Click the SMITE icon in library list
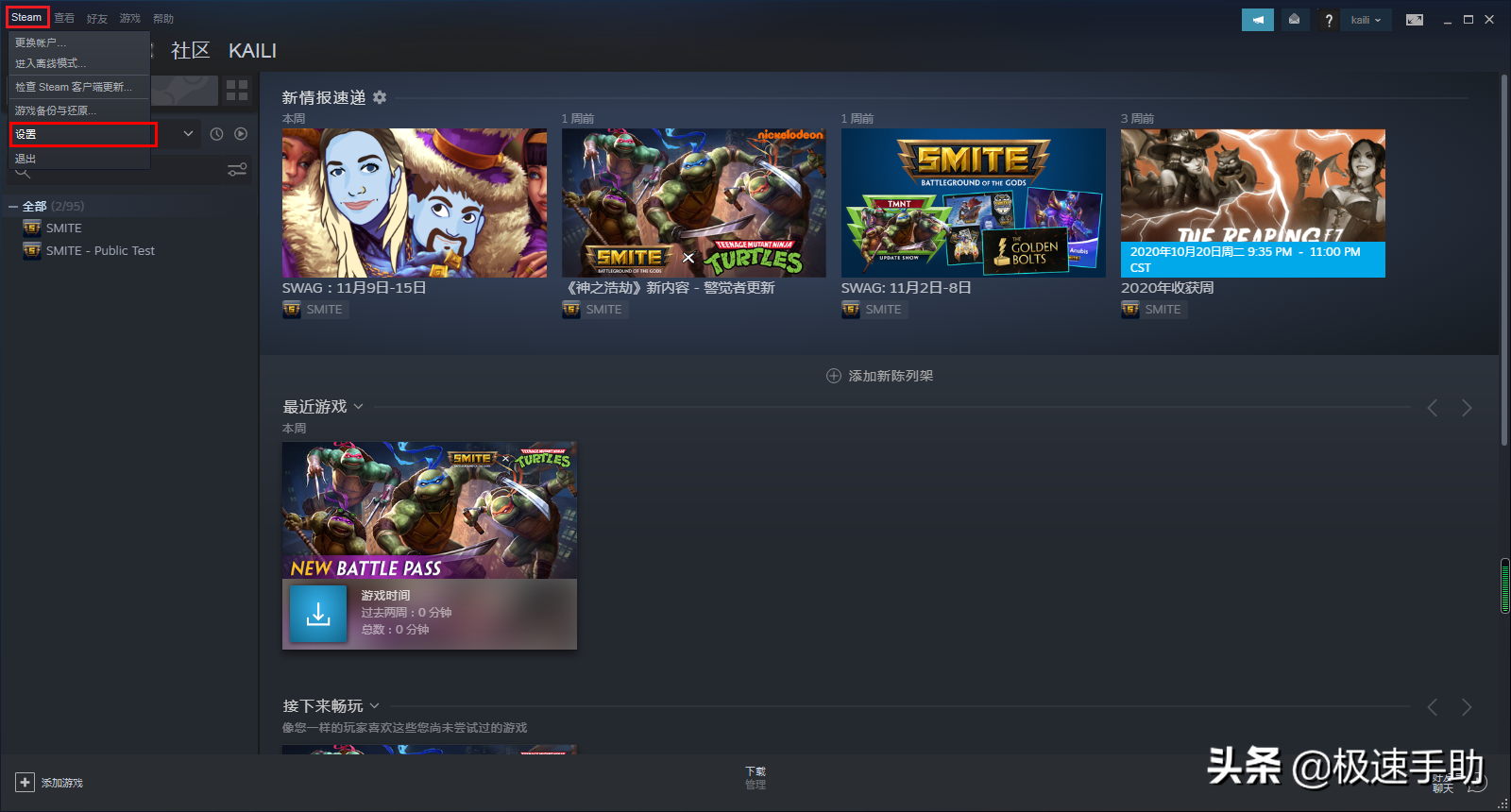Viewport: 1511px width, 812px height. (32, 228)
